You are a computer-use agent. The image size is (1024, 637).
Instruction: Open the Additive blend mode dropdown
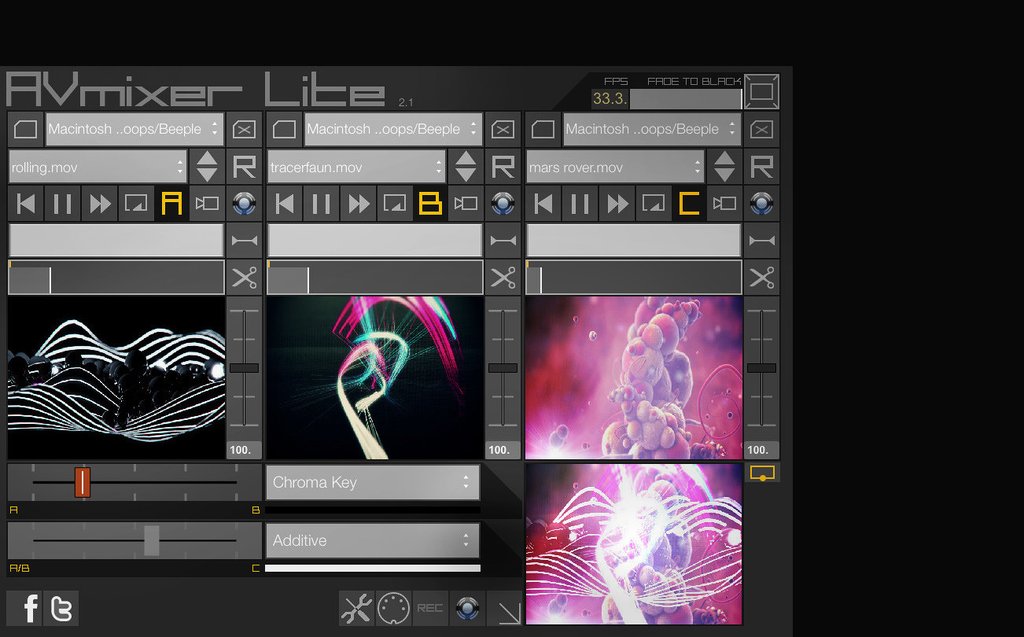(373, 540)
